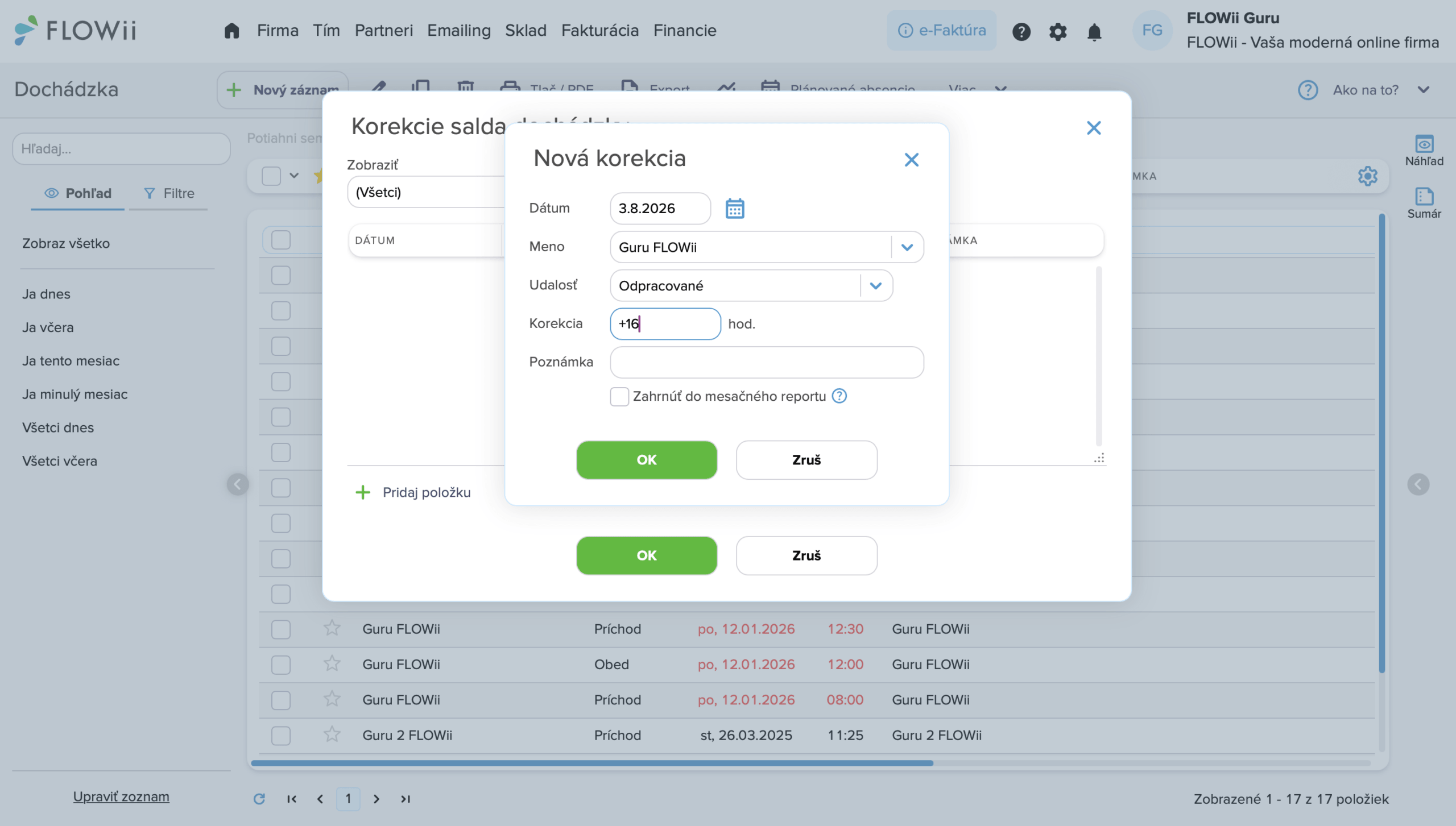This screenshot has height=826, width=1456.
Task: Click the Poznámka input field
Action: pos(767,362)
